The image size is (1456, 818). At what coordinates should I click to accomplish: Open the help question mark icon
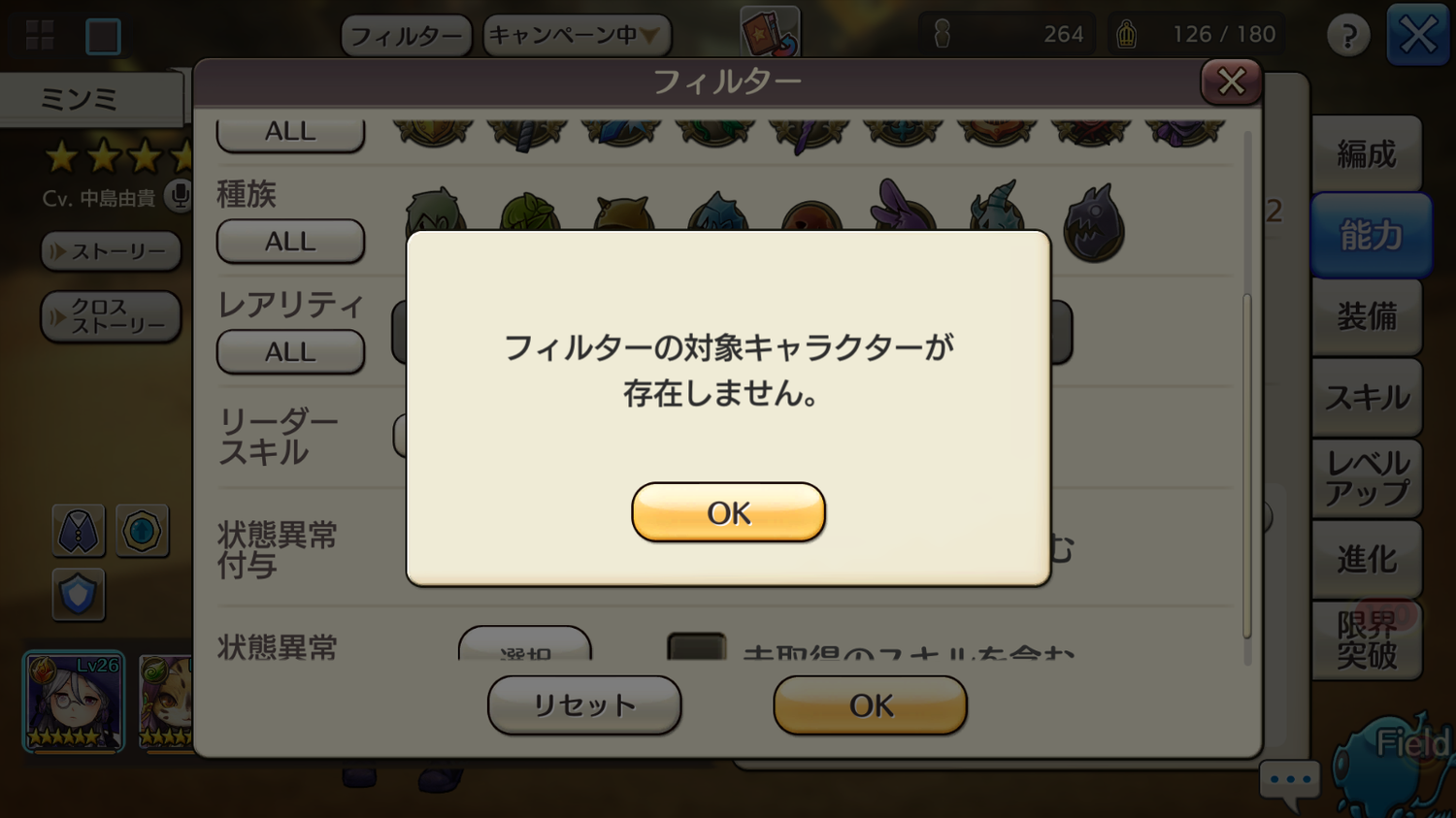coord(1348,36)
